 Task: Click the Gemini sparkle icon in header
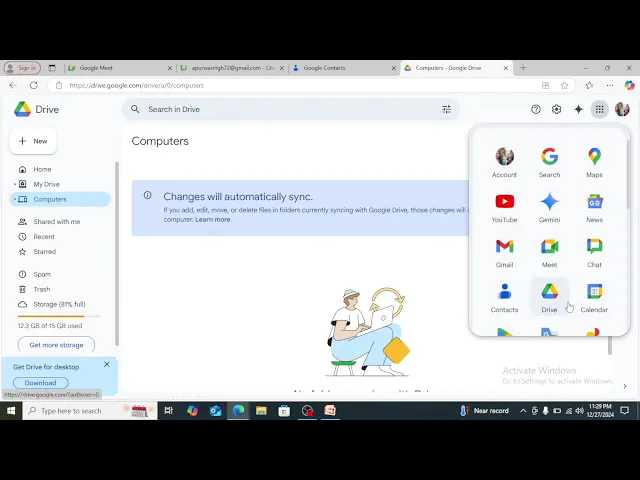(578, 109)
